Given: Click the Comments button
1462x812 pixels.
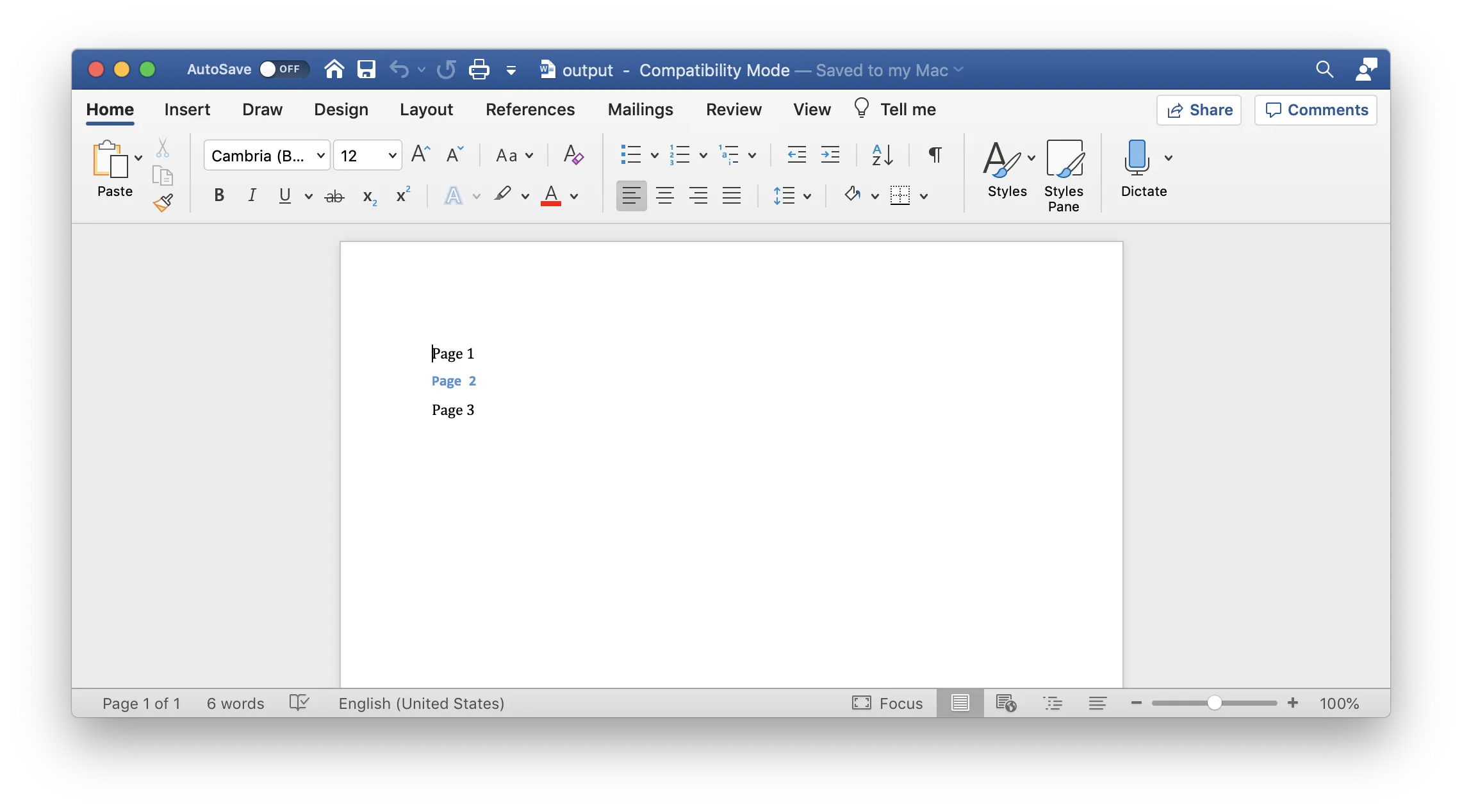Looking at the screenshot, I should (1315, 110).
